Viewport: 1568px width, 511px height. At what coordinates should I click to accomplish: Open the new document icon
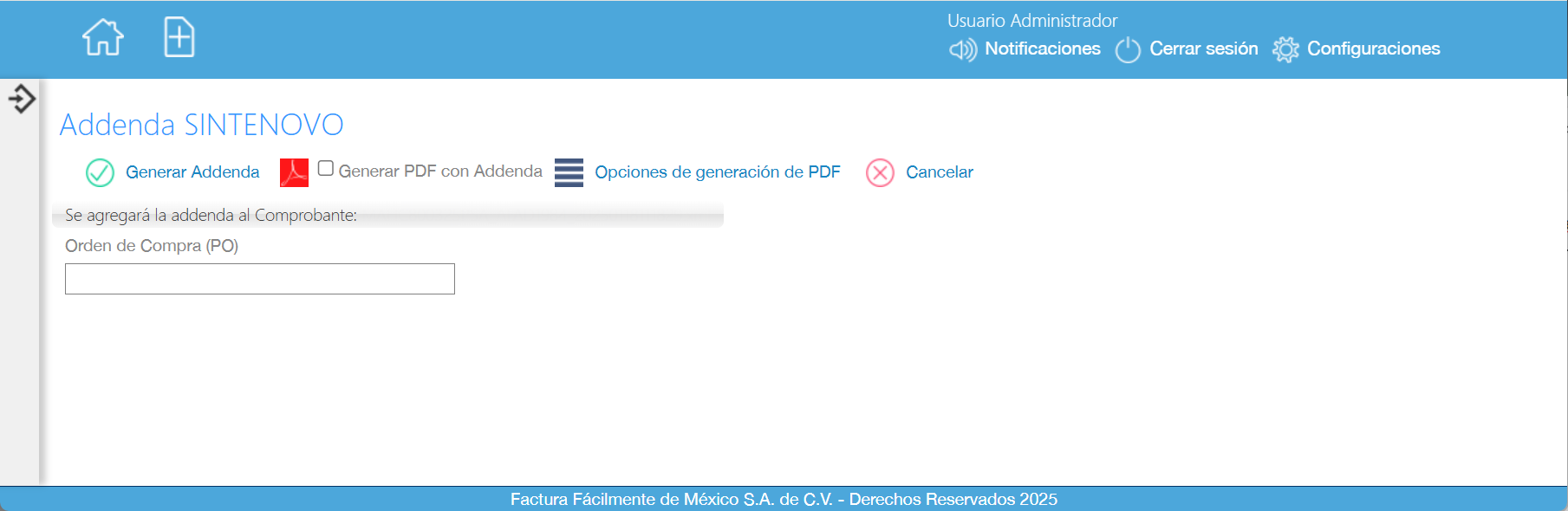(x=179, y=37)
